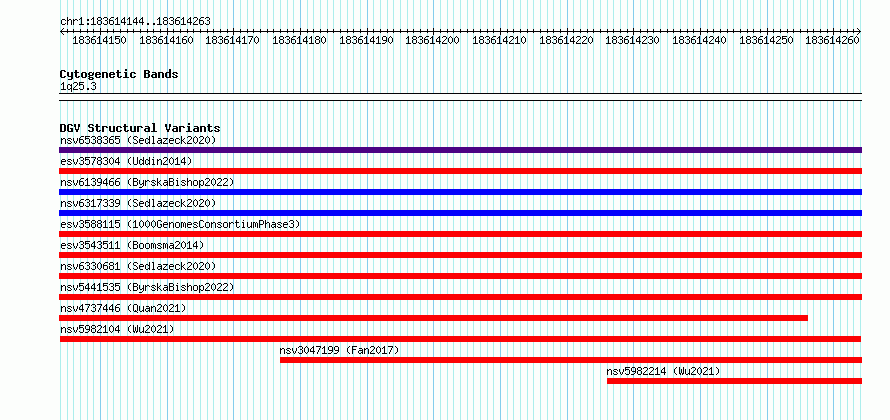Select the red nsv5982214 Wu2021 bar
890x420 pixels.
pyautogui.click(x=734, y=381)
